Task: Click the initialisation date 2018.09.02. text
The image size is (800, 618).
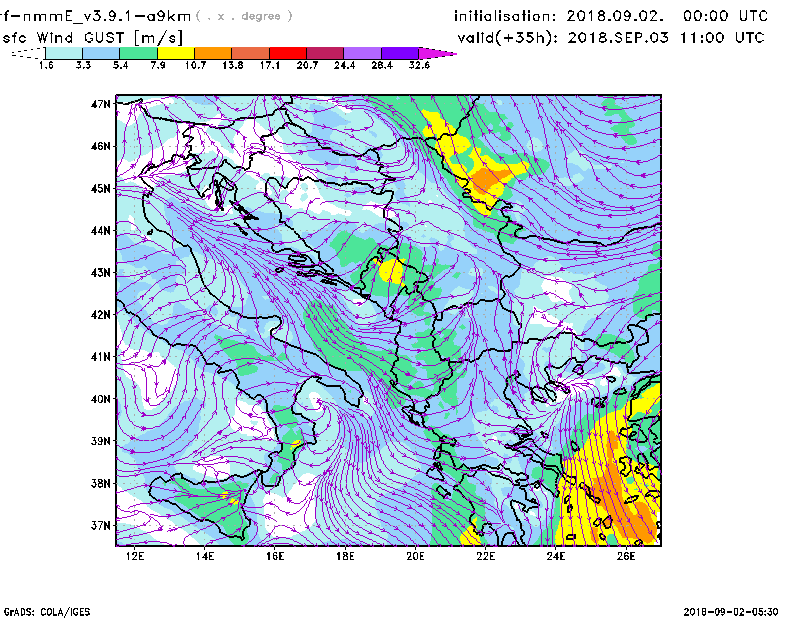Action: (x=615, y=16)
